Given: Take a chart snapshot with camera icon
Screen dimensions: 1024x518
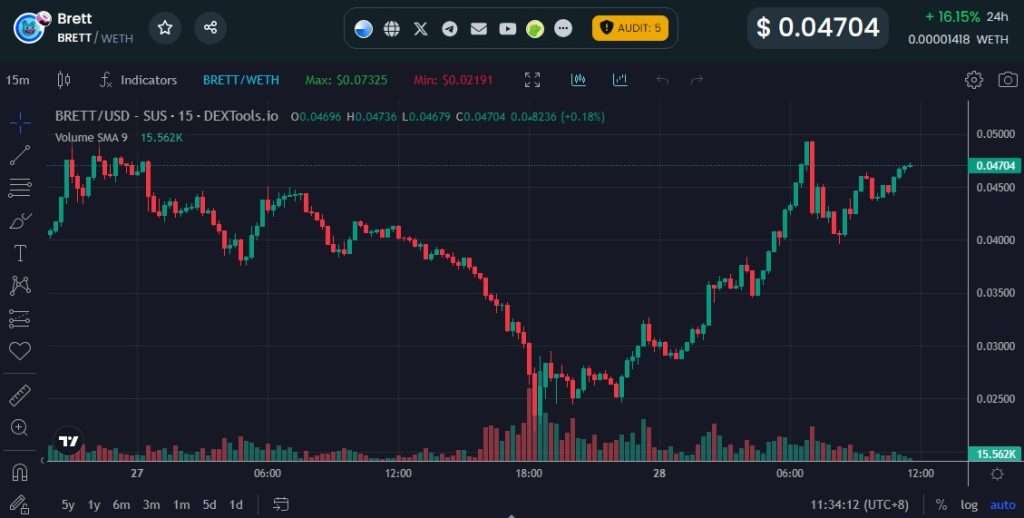Looking at the screenshot, I should point(1007,80).
